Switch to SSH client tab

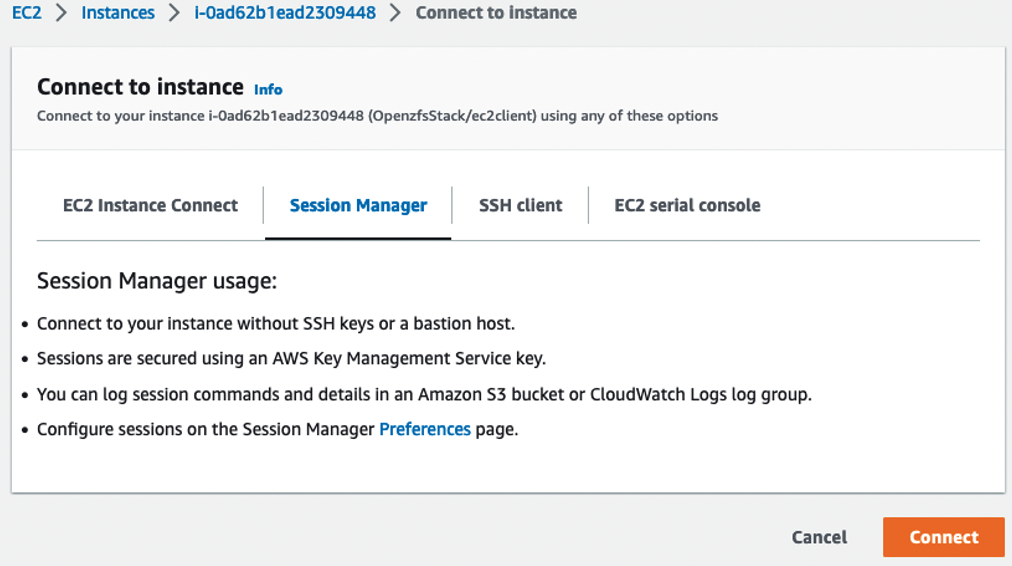(x=520, y=205)
